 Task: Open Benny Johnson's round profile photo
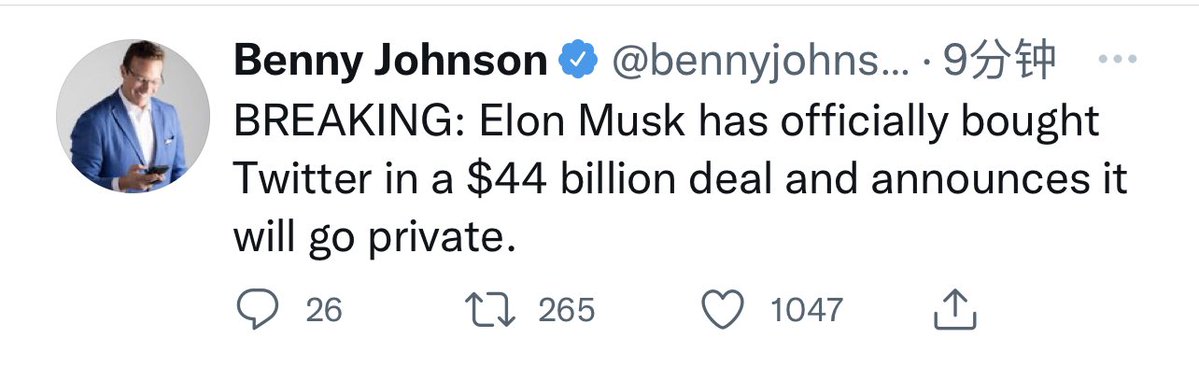(133, 115)
